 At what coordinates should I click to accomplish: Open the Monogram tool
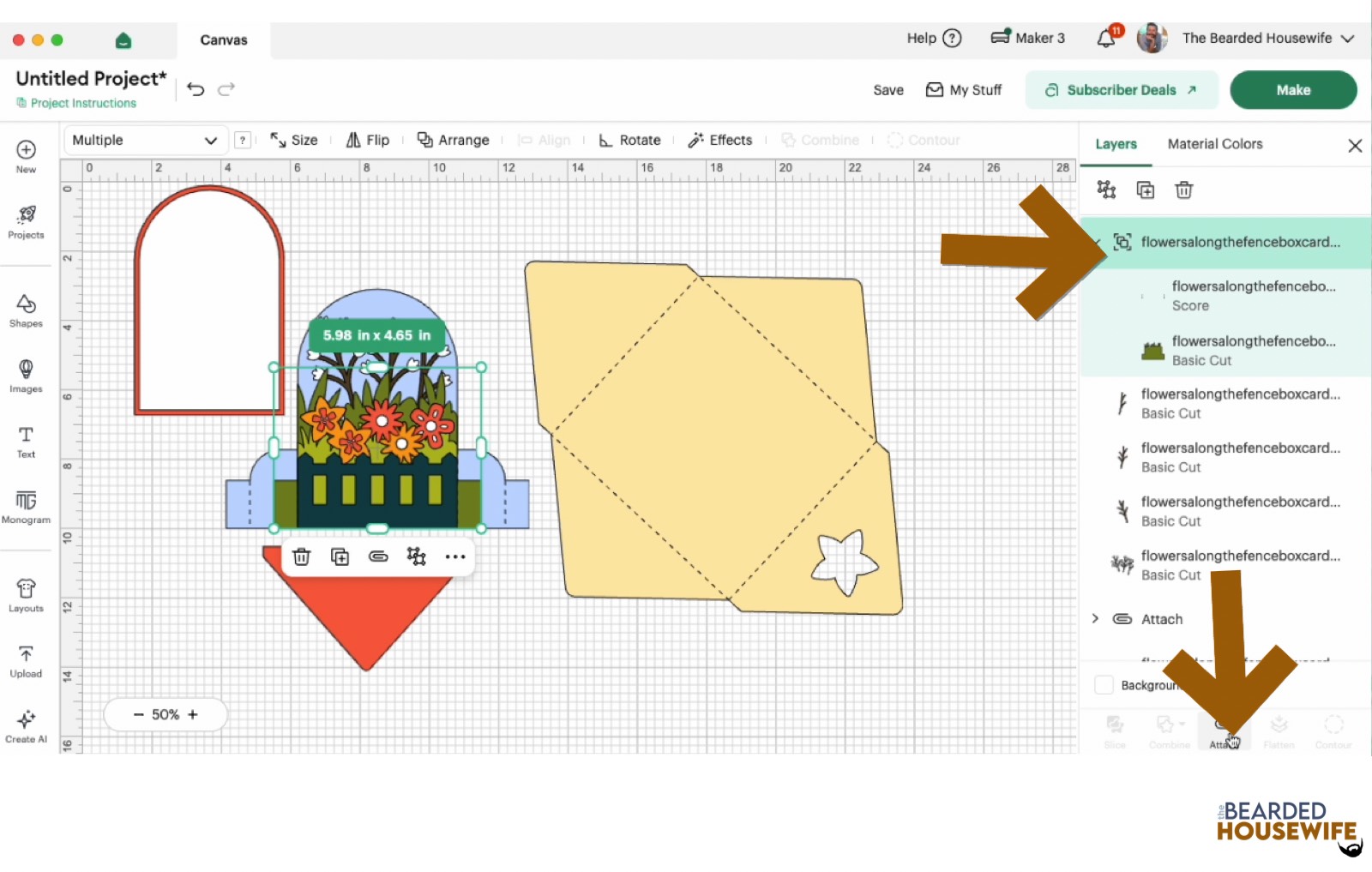26,506
